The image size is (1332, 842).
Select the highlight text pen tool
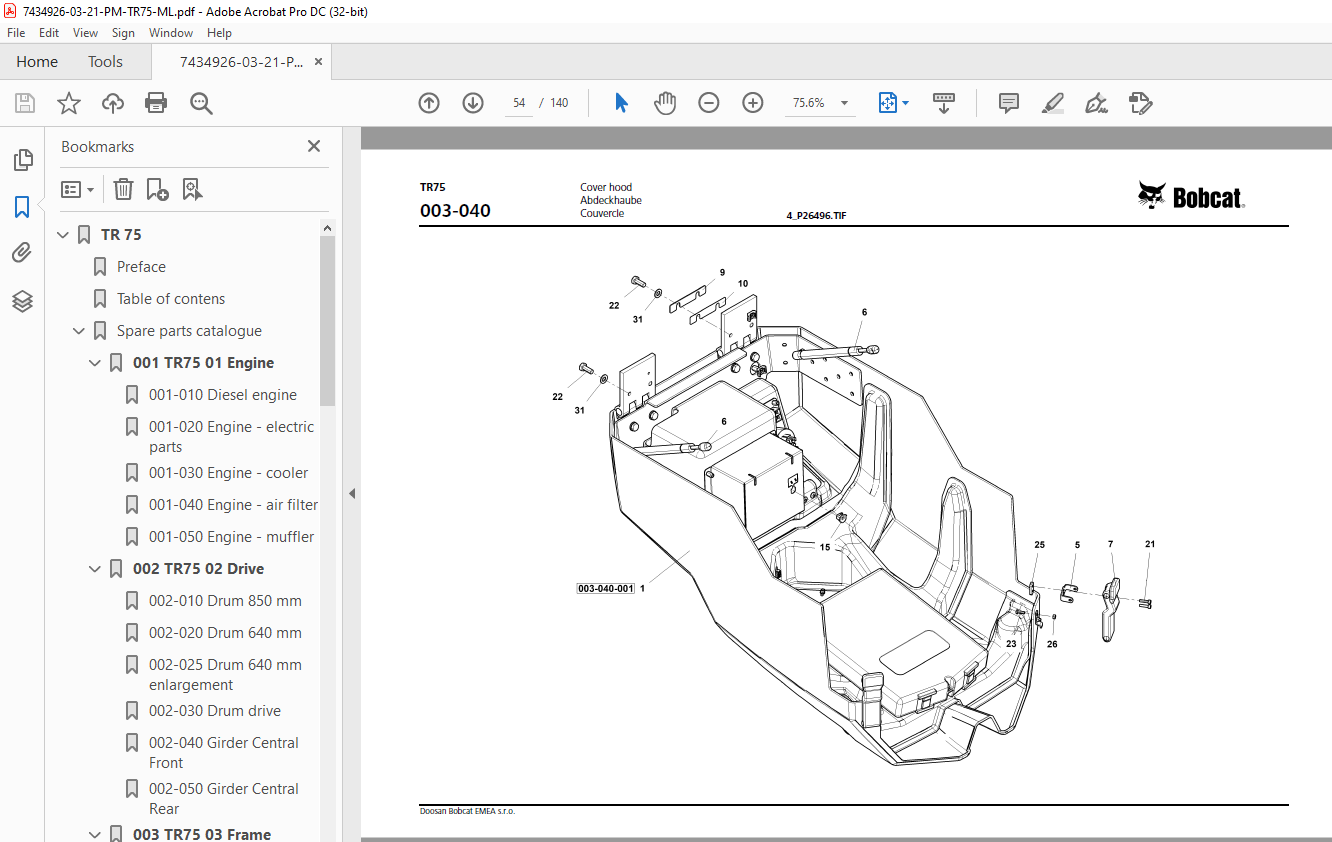[x=1052, y=103]
